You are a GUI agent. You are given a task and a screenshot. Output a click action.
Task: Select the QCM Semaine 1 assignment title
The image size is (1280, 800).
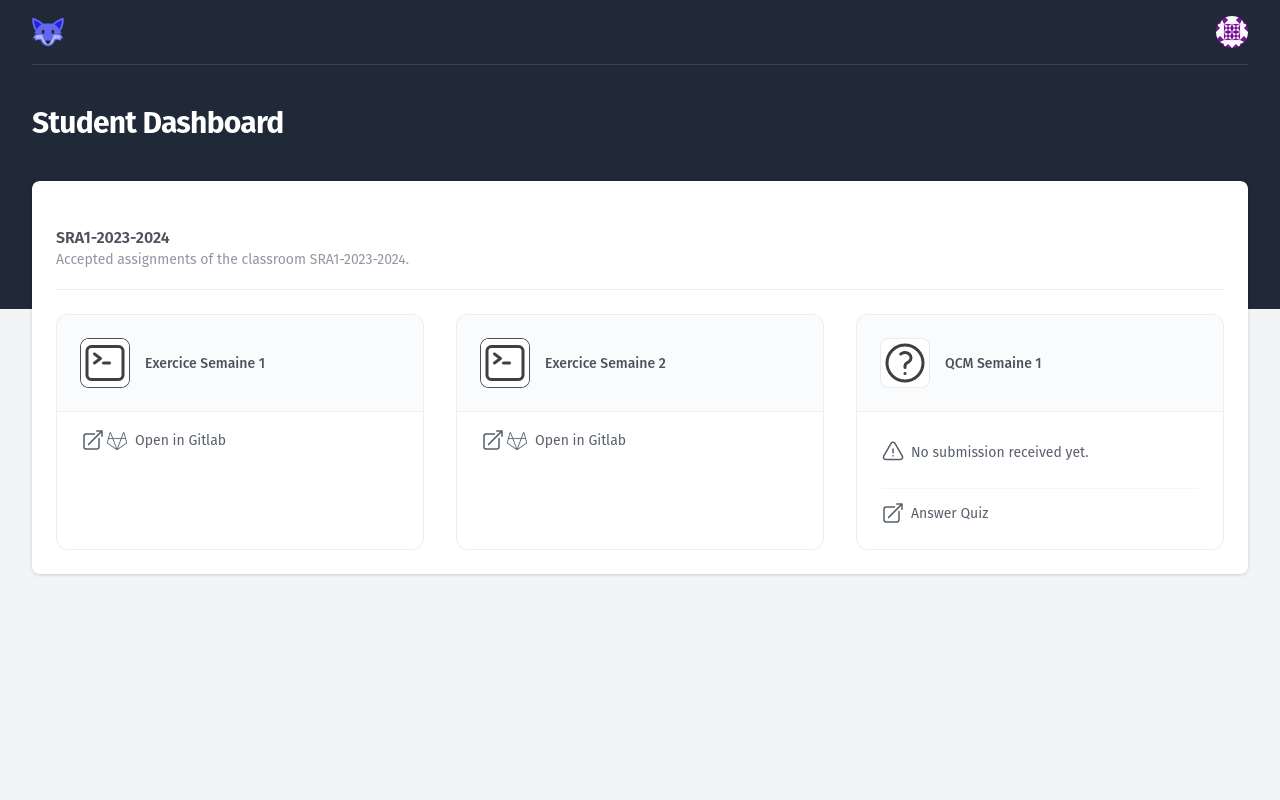click(x=993, y=363)
